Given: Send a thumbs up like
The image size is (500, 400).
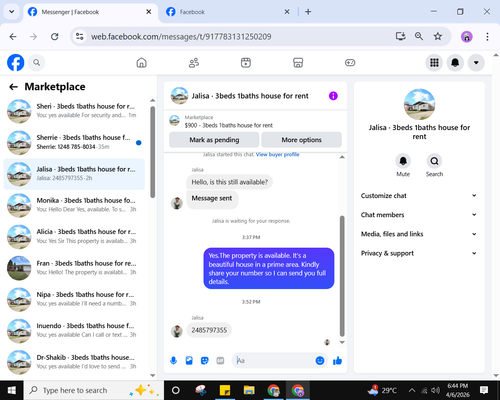Looking at the screenshot, I should point(337,360).
